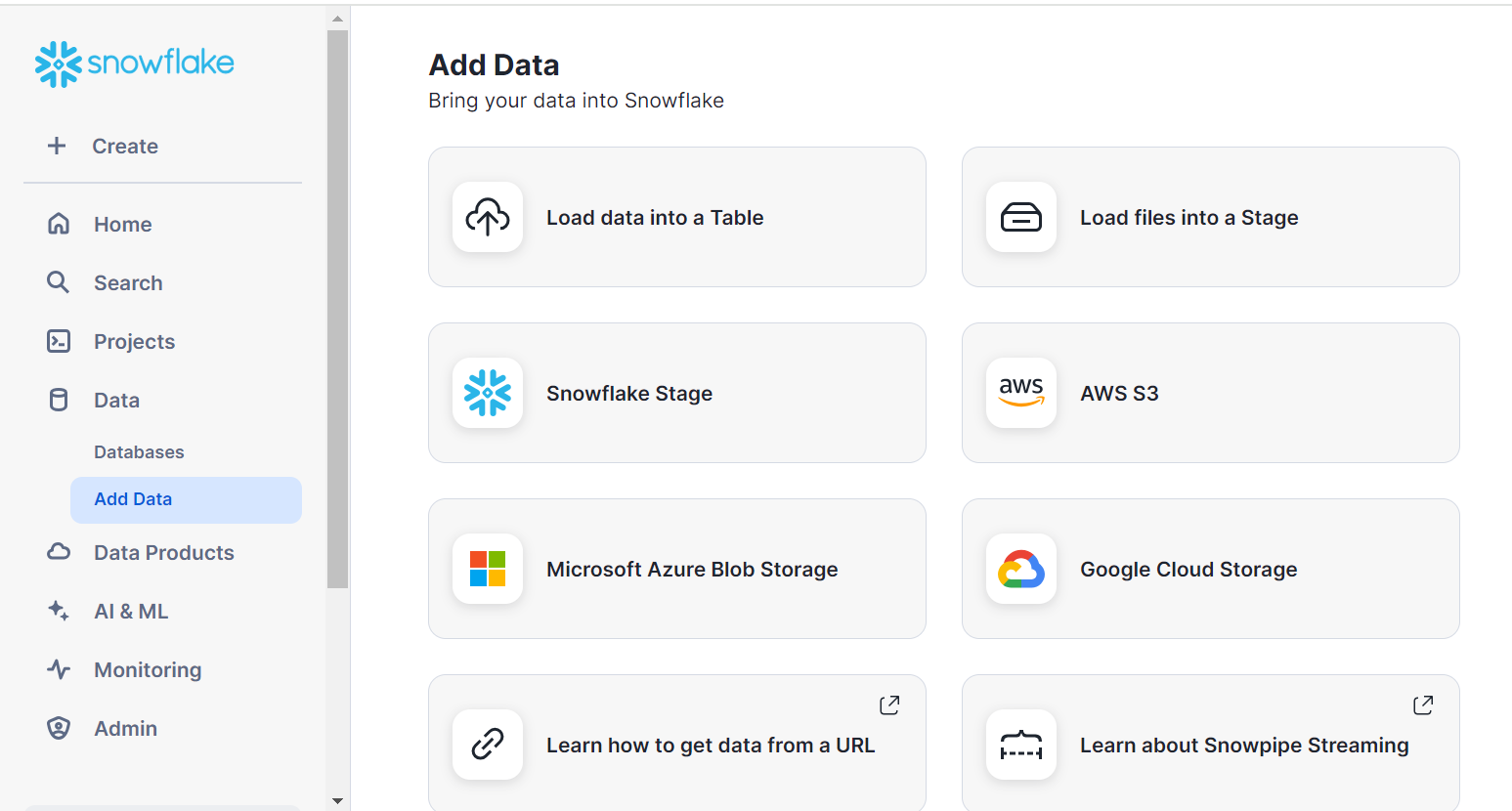Click the Search magnifier icon
The image size is (1512, 811).
[59, 282]
